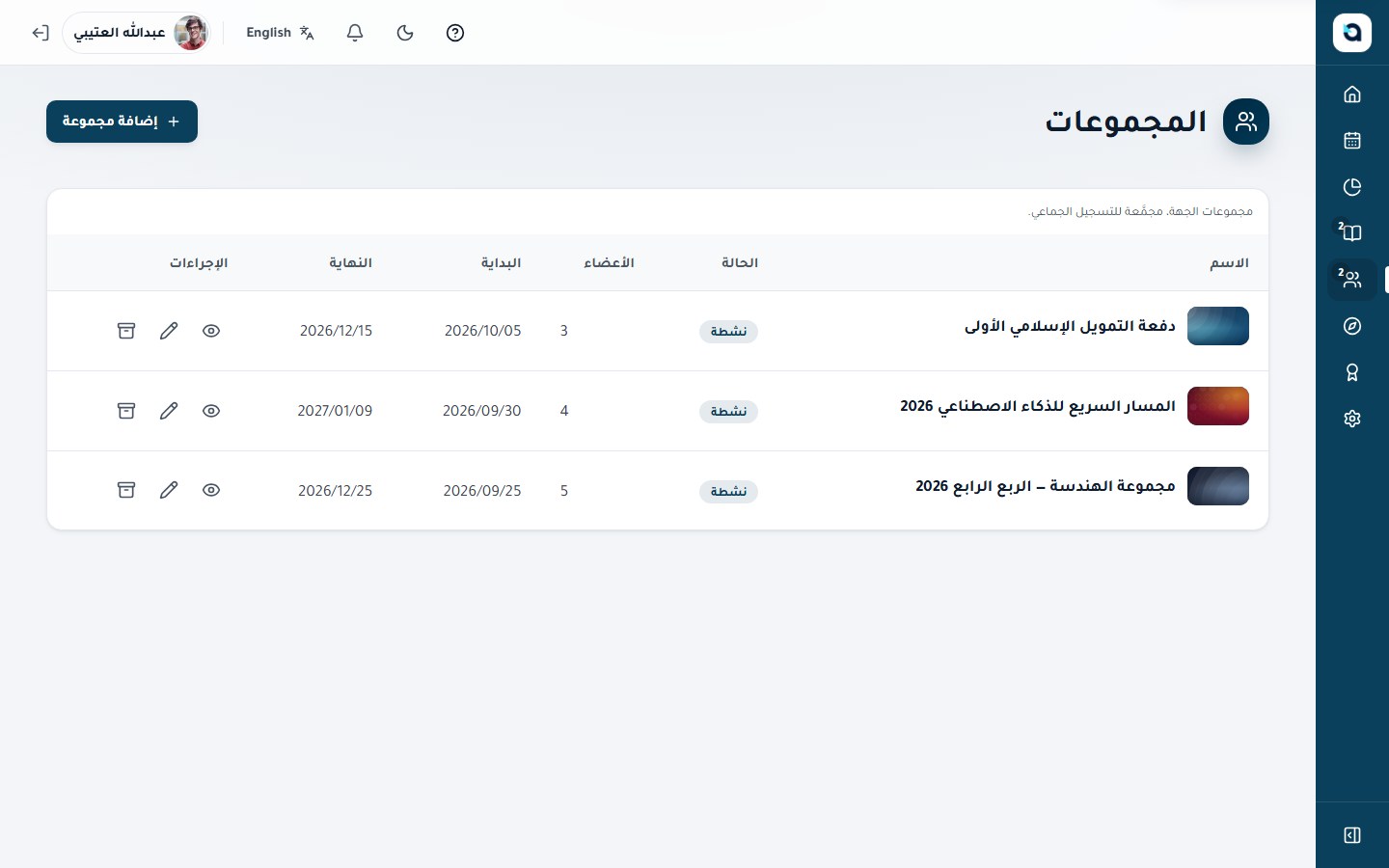Open the home page from sidebar
This screenshot has width=1389, height=868.
click(1352, 95)
